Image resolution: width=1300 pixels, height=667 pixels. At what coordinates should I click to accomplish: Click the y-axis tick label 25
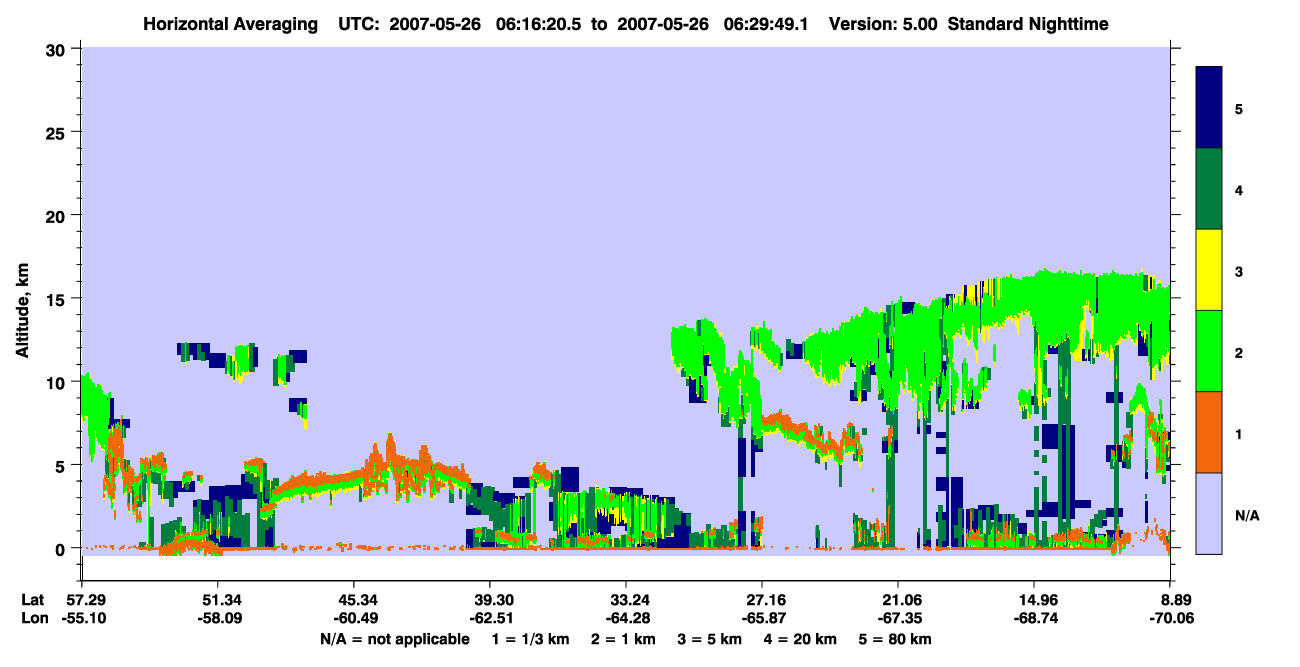(58, 132)
